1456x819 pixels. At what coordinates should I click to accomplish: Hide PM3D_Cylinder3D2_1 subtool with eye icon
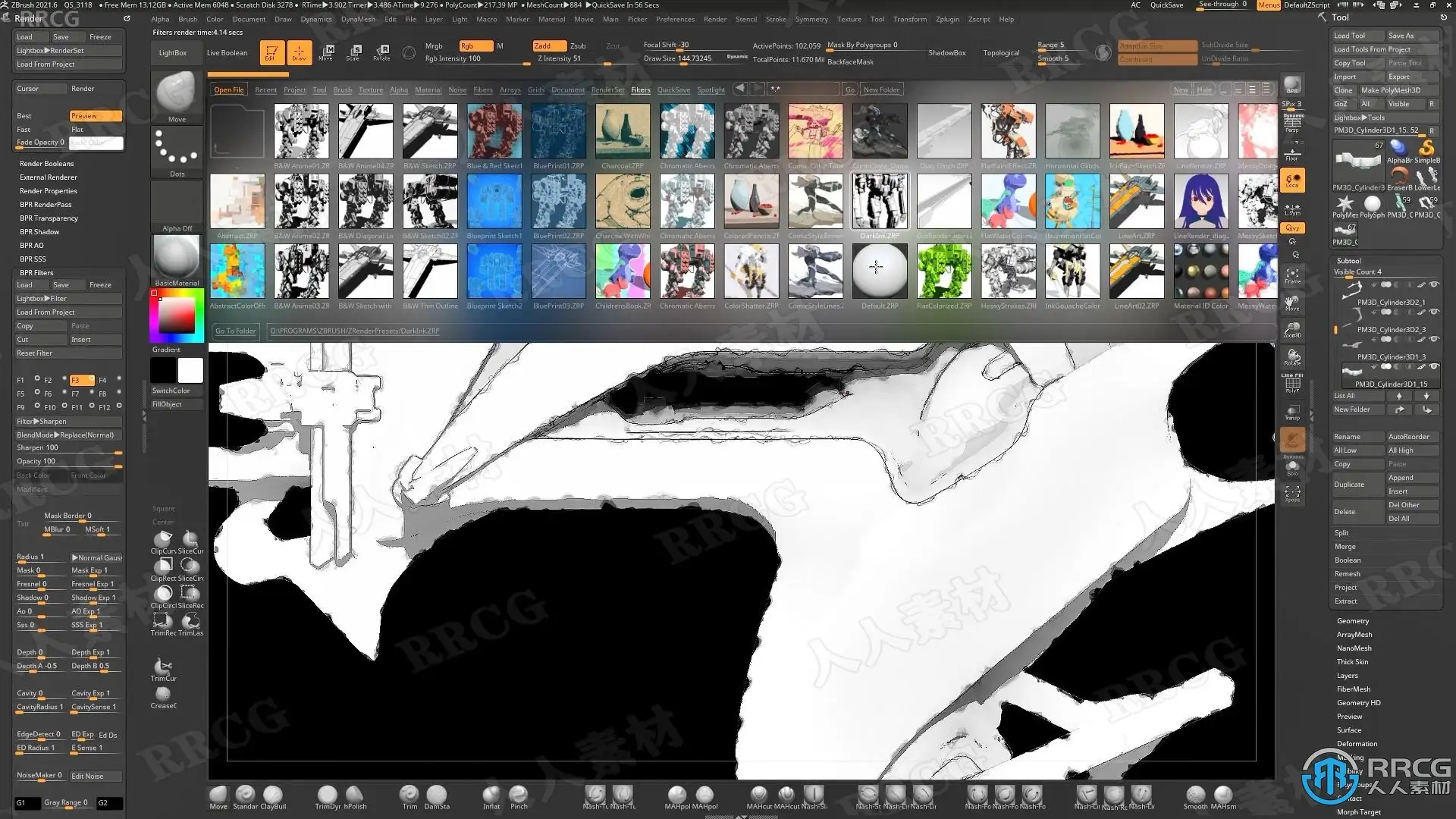(1434, 285)
